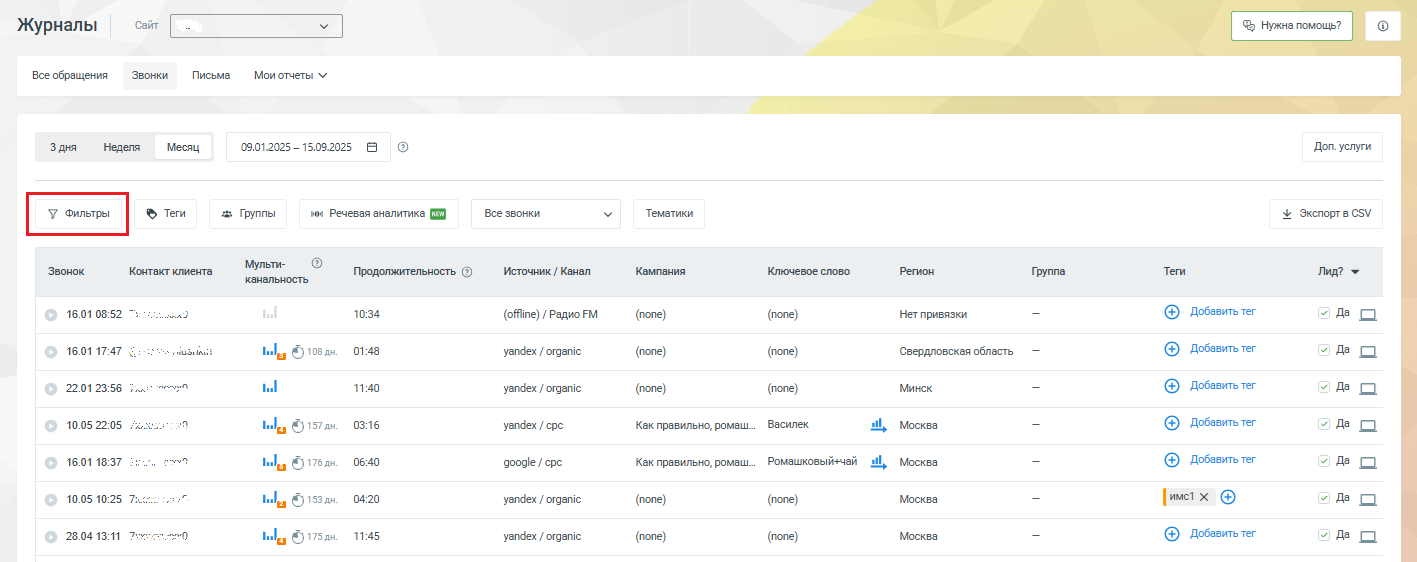
Task: Click the keyword stats icon next to Василек
Action: click(x=879, y=425)
